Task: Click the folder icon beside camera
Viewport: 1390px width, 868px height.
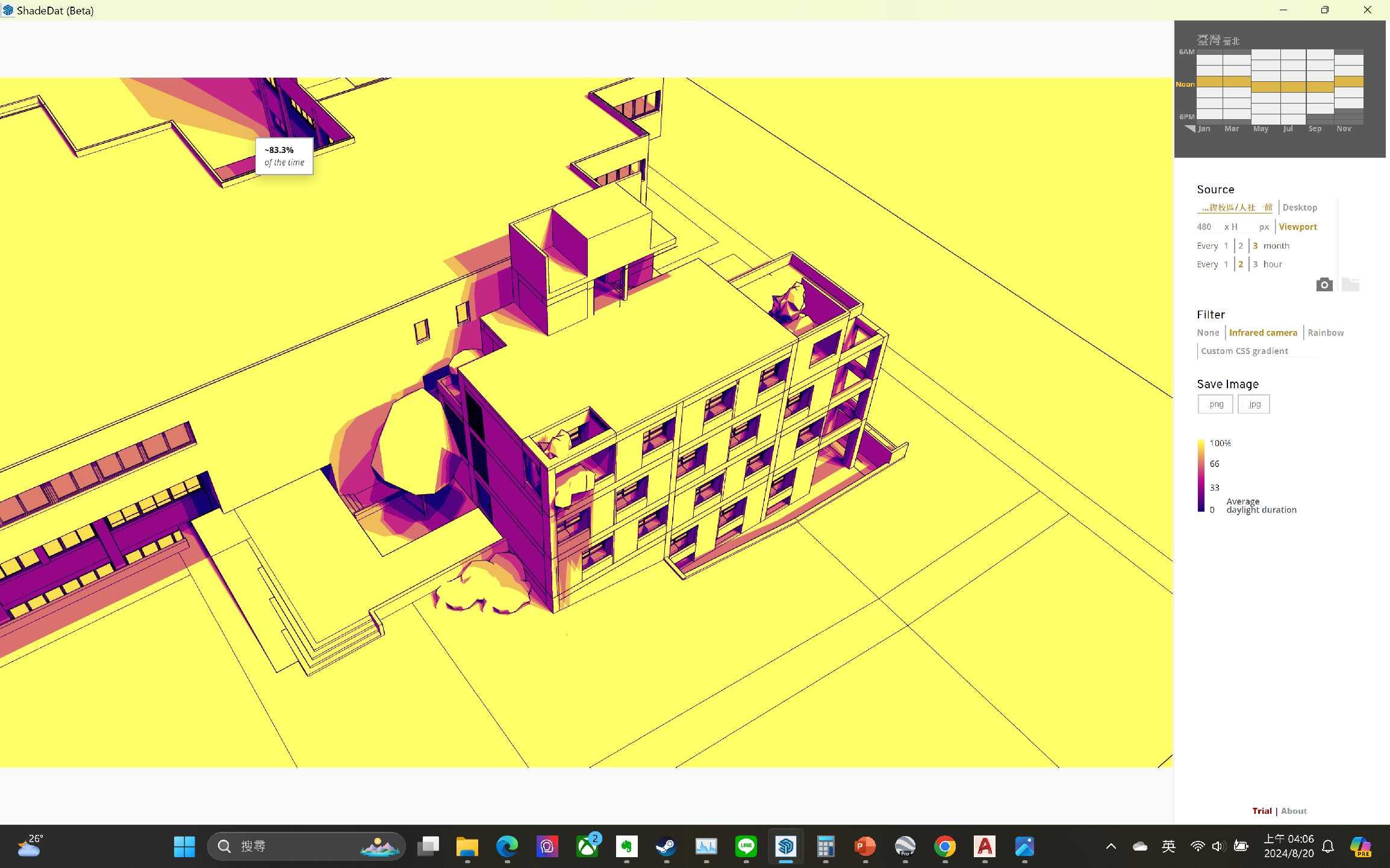Action: [x=1350, y=285]
